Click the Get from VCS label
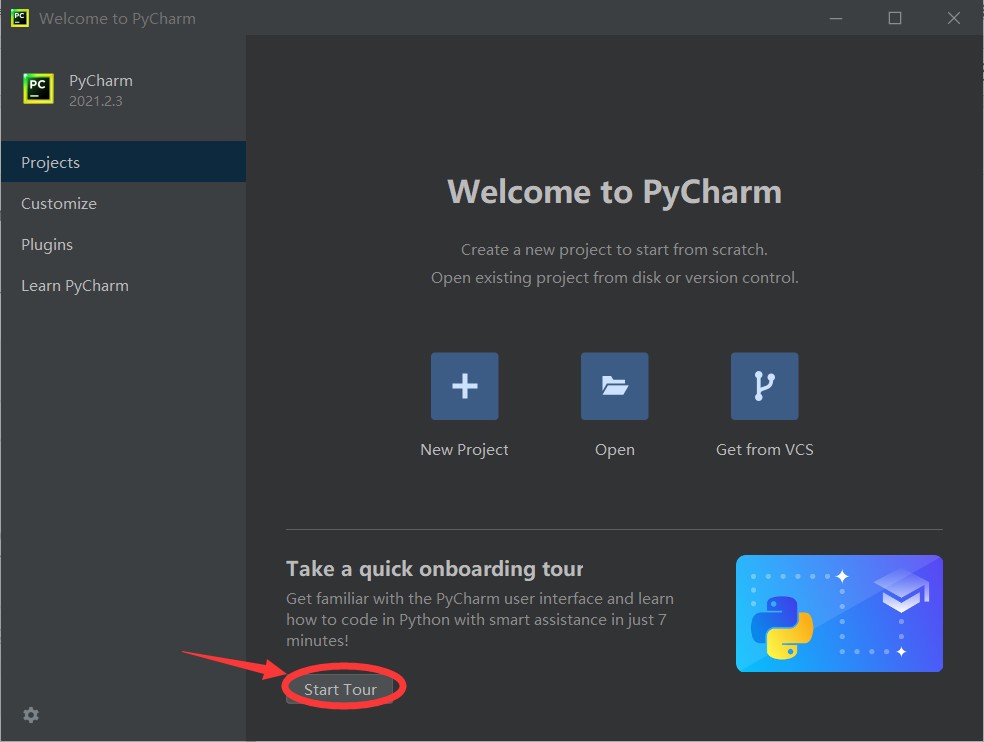 click(764, 449)
